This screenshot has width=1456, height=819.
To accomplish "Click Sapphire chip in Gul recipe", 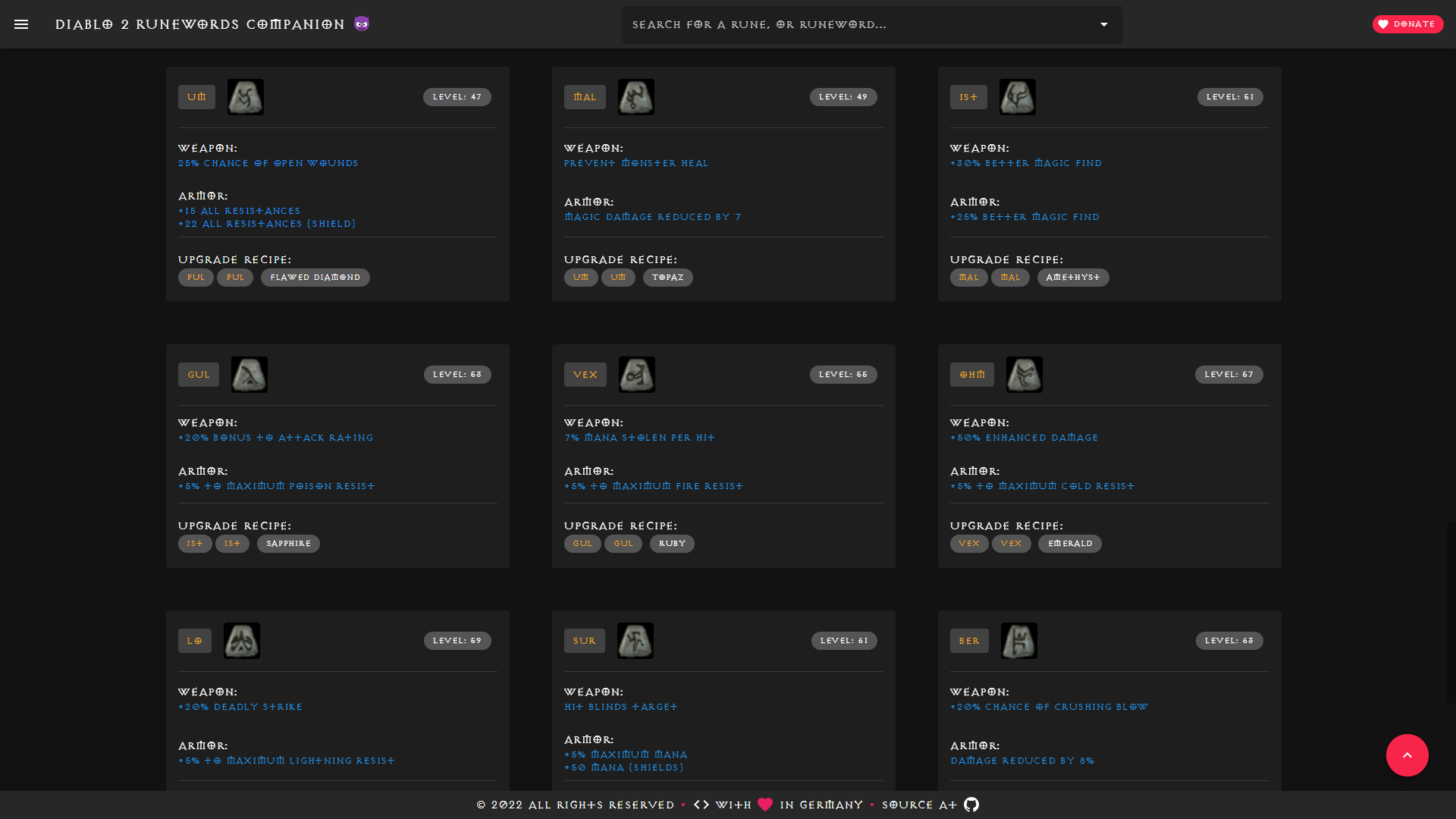I will point(288,544).
